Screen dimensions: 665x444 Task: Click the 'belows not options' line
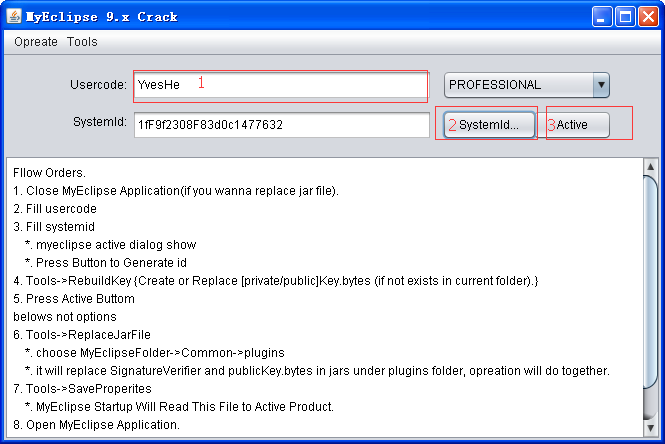tap(64, 317)
